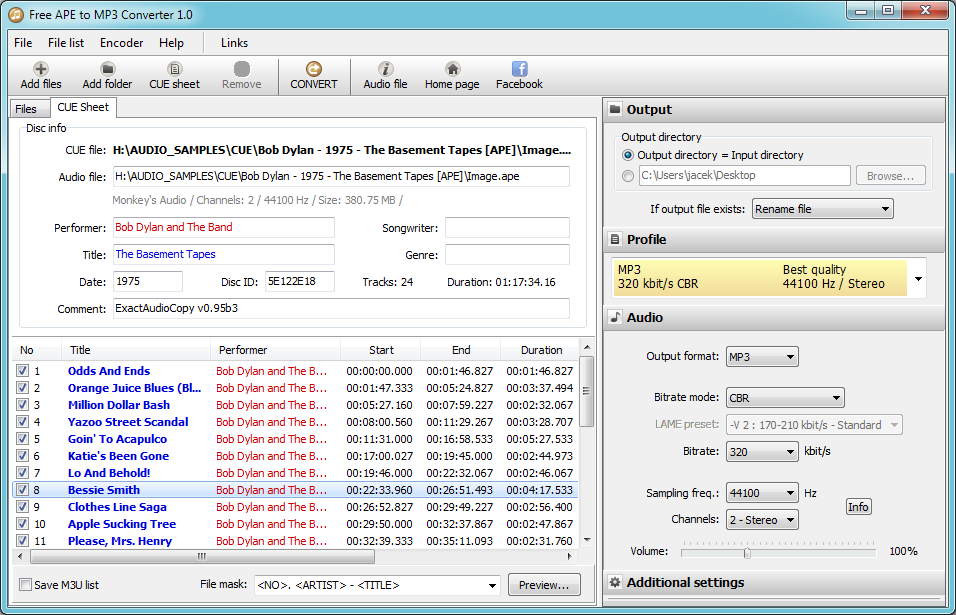
Task: Open the If output file exists dropdown
Action: pyautogui.click(x=822, y=209)
